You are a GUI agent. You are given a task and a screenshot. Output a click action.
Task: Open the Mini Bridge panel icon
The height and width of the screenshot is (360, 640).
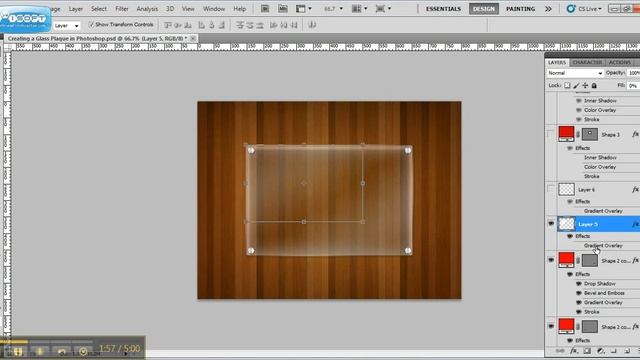point(282,9)
